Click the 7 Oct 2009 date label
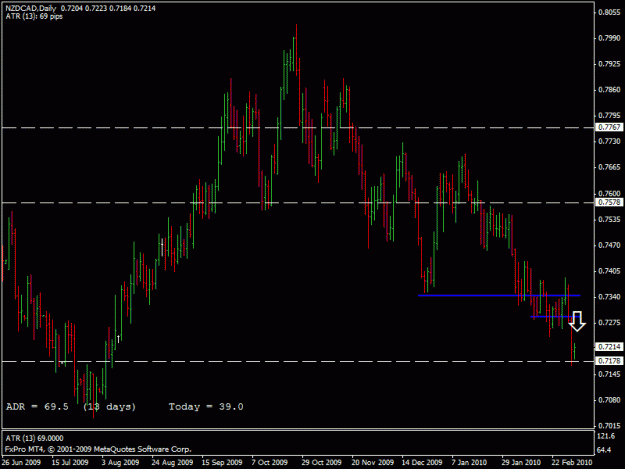Viewport: 625px width, 469px height. [x=269, y=462]
